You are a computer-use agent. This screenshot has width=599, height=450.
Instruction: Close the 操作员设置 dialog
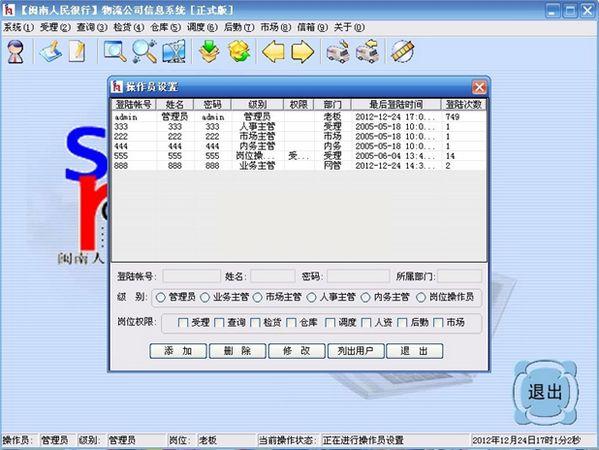click(479, 87)
